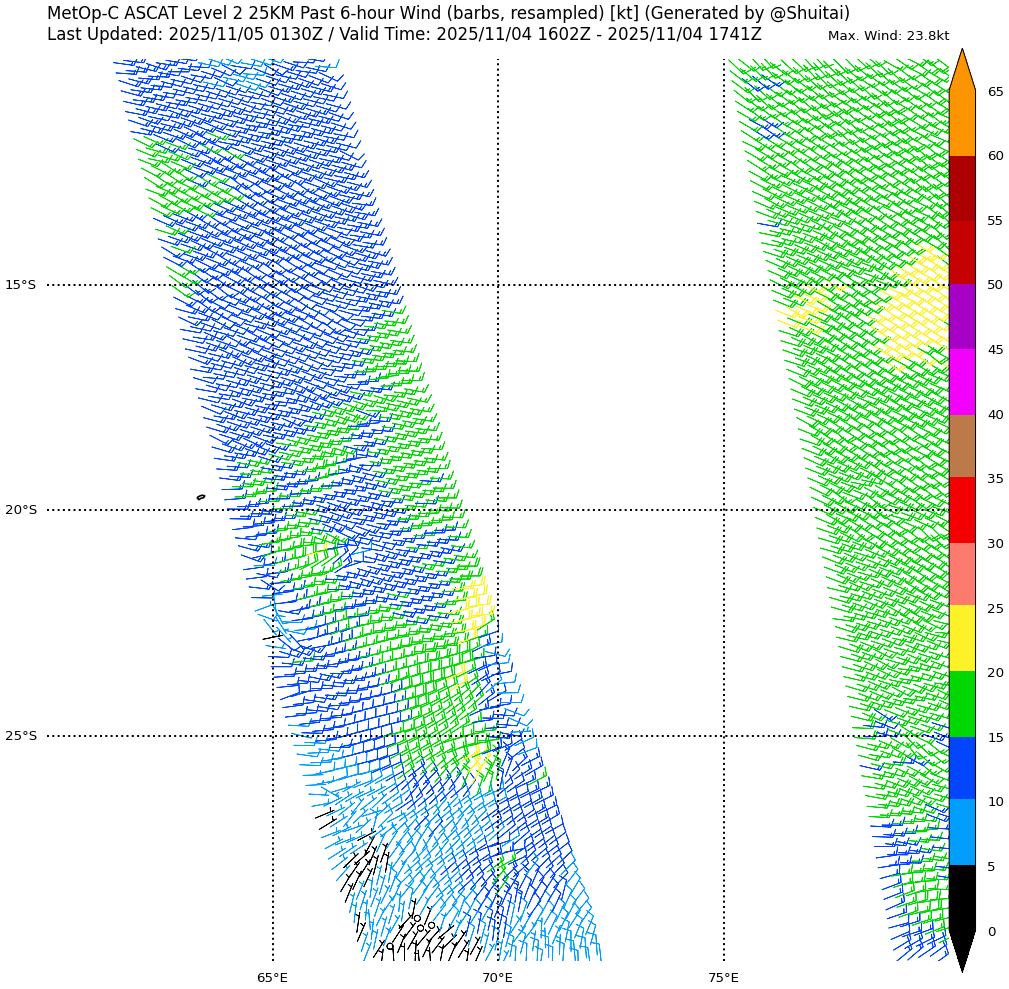1009x989 pixels.
Task: Click the small island outline near 20°S
Action: pos(200,497)
